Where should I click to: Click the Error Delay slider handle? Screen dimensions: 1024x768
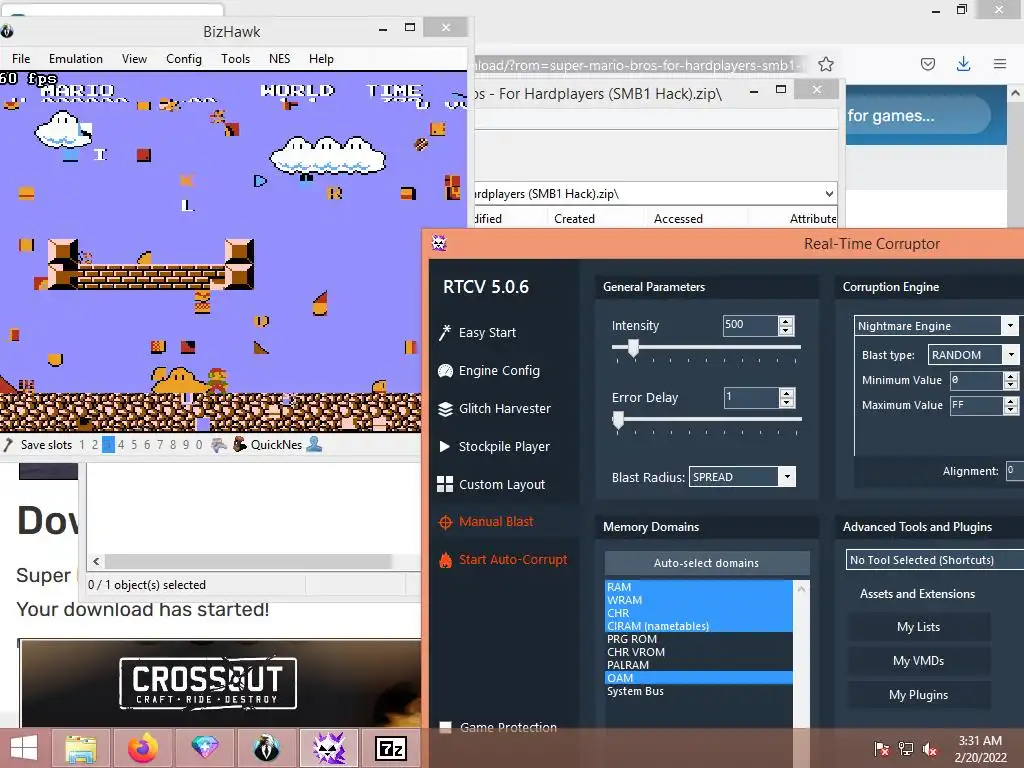pyautogui.click(x=618, y=420)
